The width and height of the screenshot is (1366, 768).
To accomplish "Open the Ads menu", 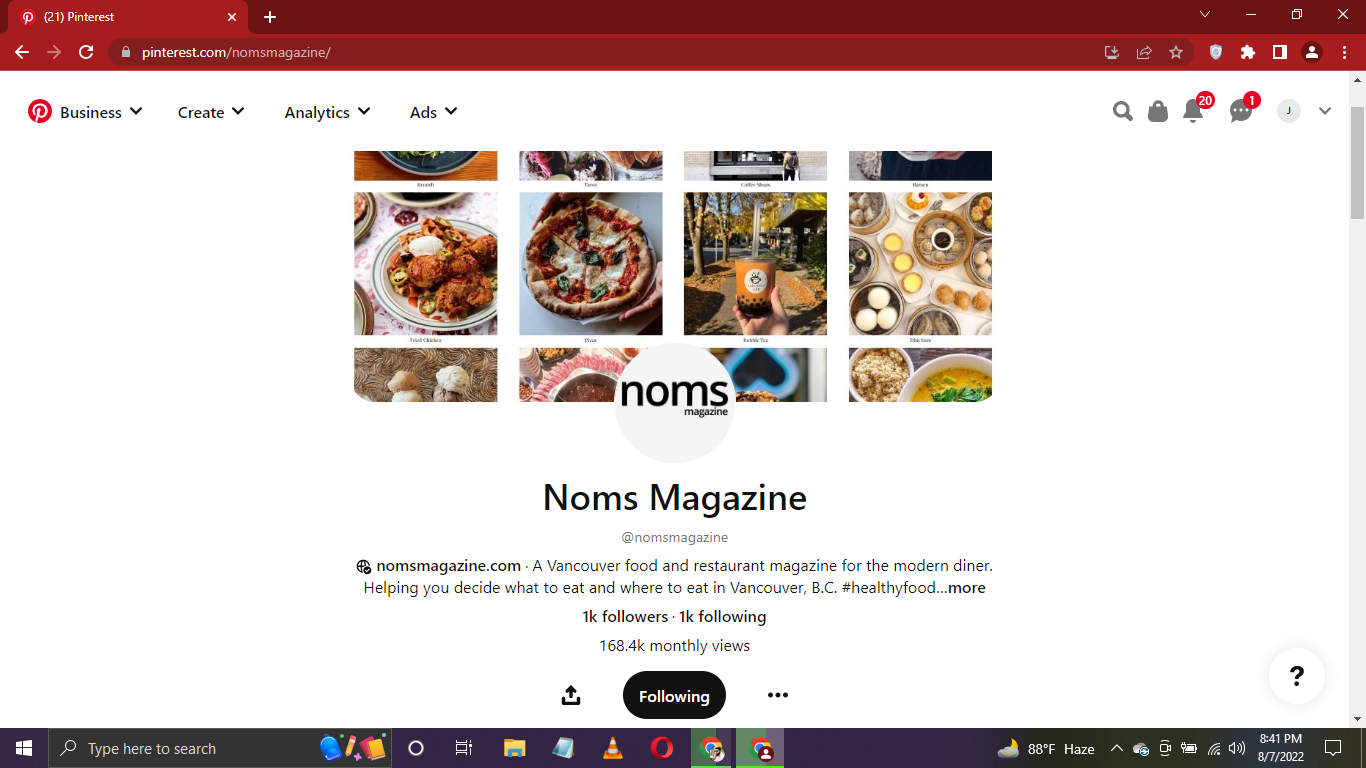I will 433,112.
